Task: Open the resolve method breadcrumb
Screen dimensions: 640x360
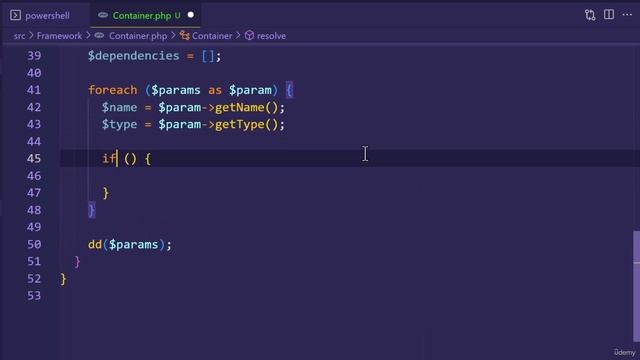Action: (x=271, y=36)
